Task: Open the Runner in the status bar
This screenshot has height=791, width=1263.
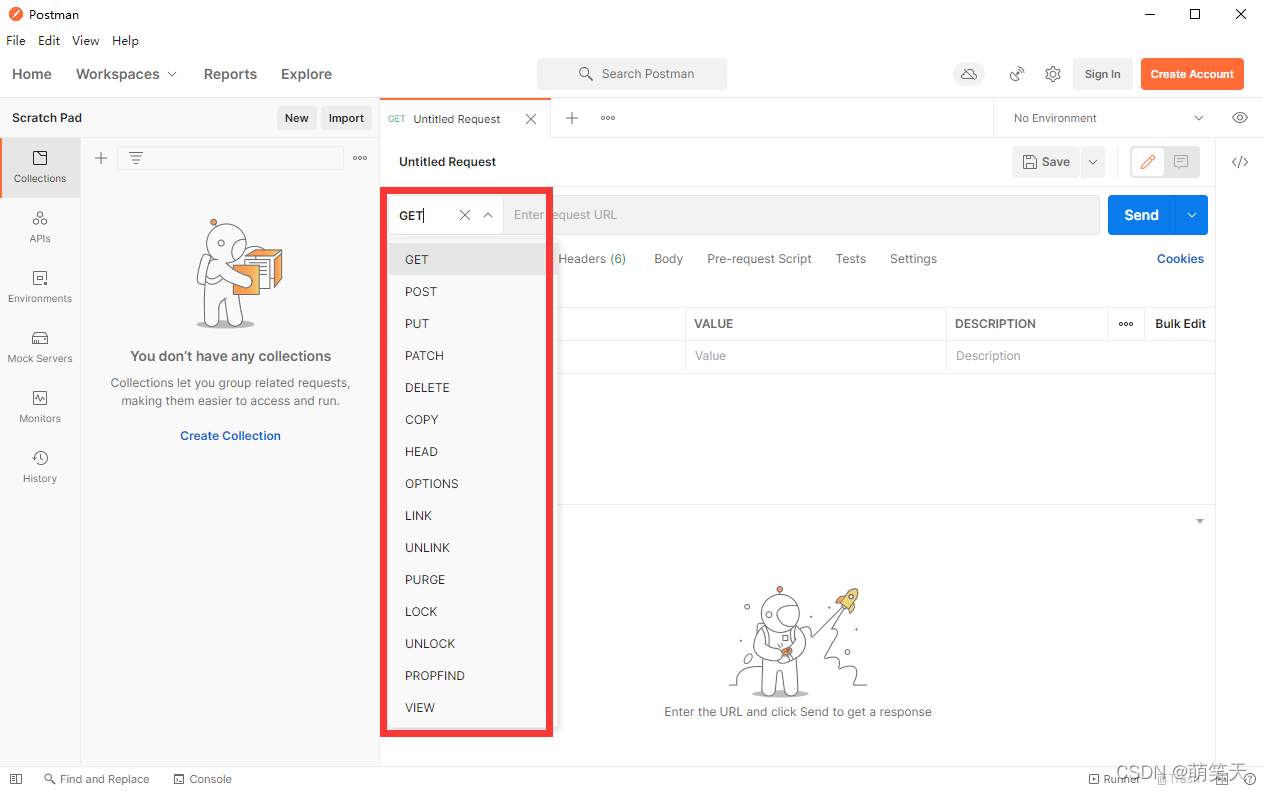Action: 1113,779
